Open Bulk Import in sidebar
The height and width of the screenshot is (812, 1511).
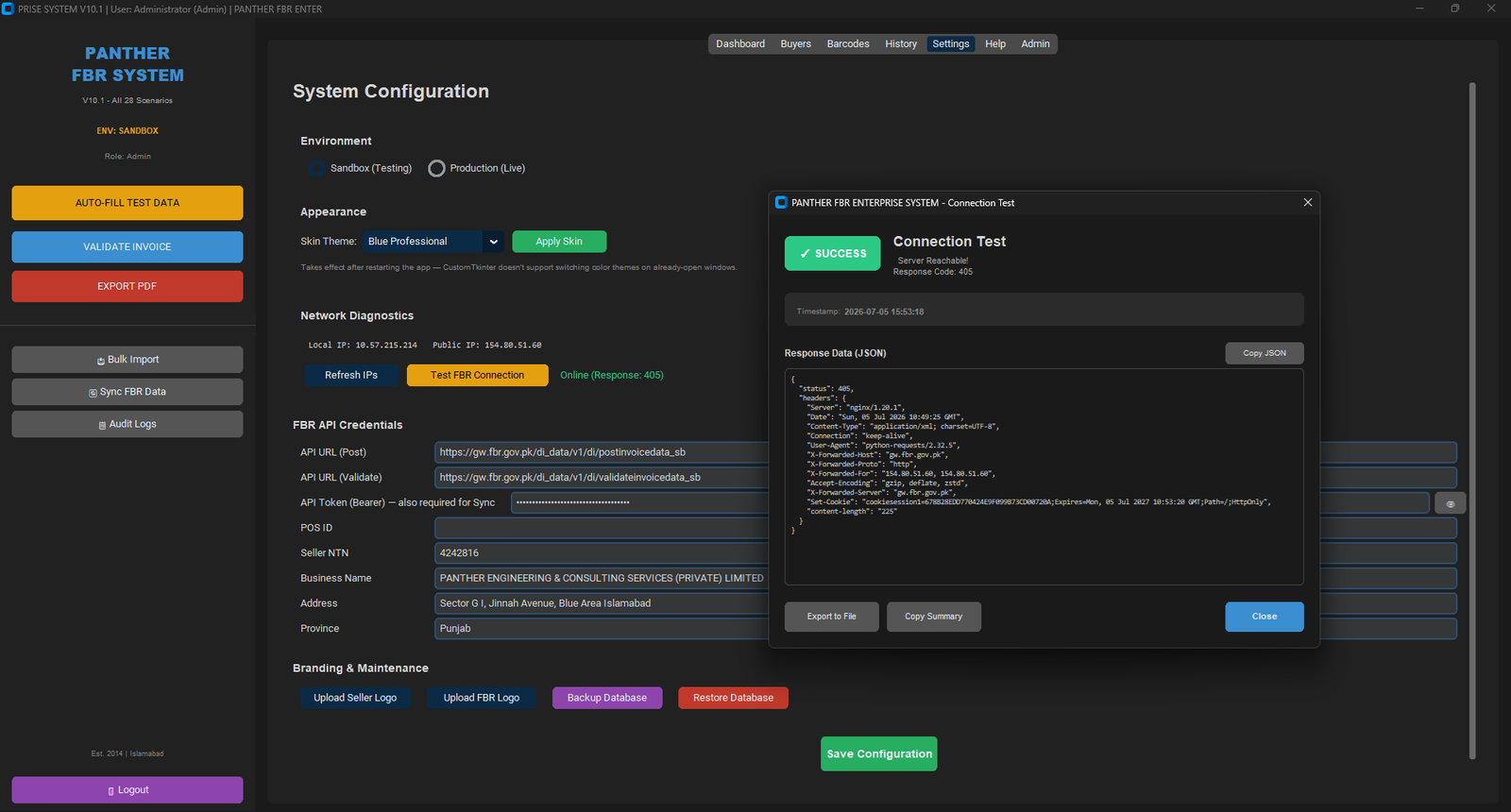click(127, 360)
